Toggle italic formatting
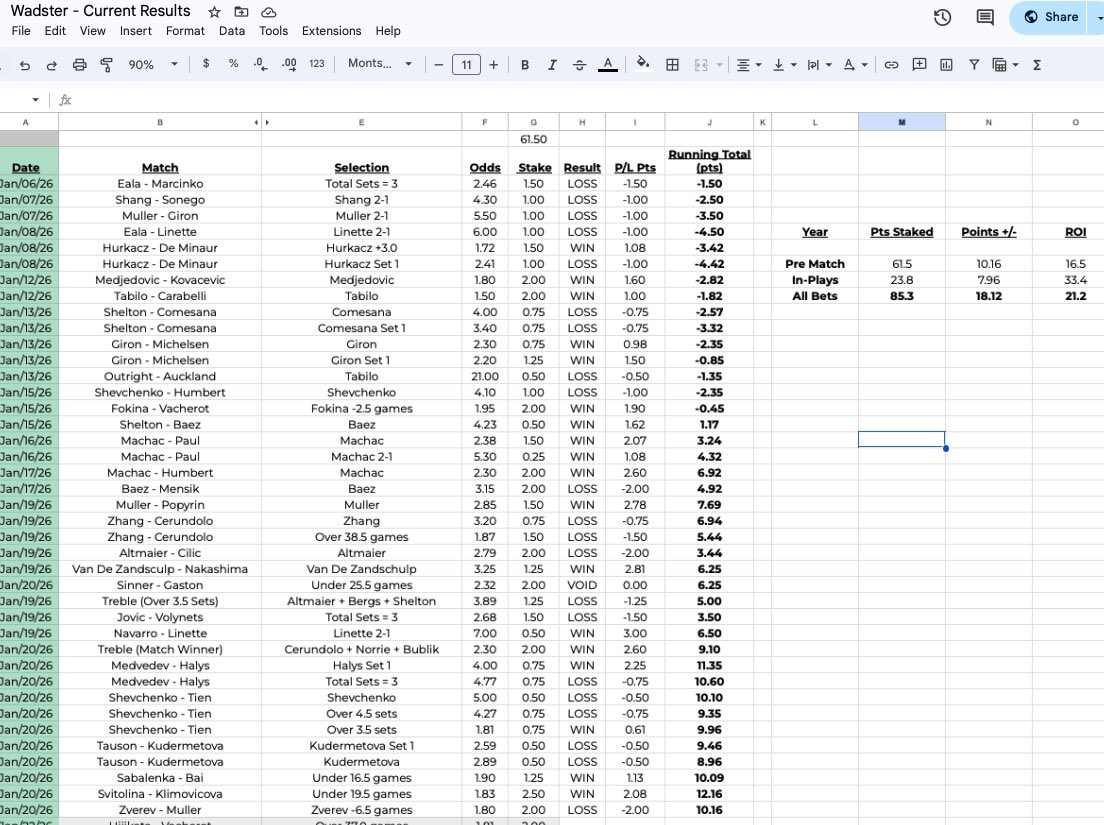Viewport: 1104px width, 825px height. click(552, 65)
